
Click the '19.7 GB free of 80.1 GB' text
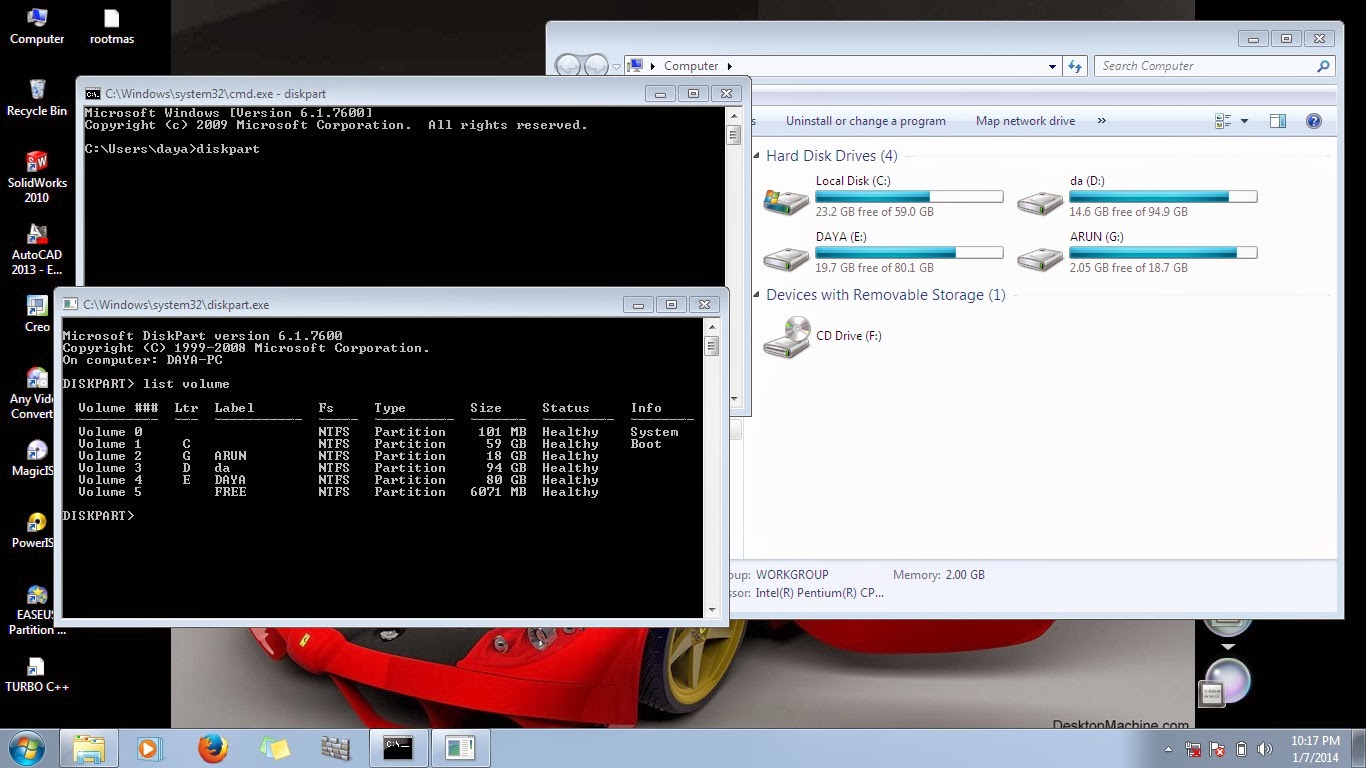click(875, 268)
